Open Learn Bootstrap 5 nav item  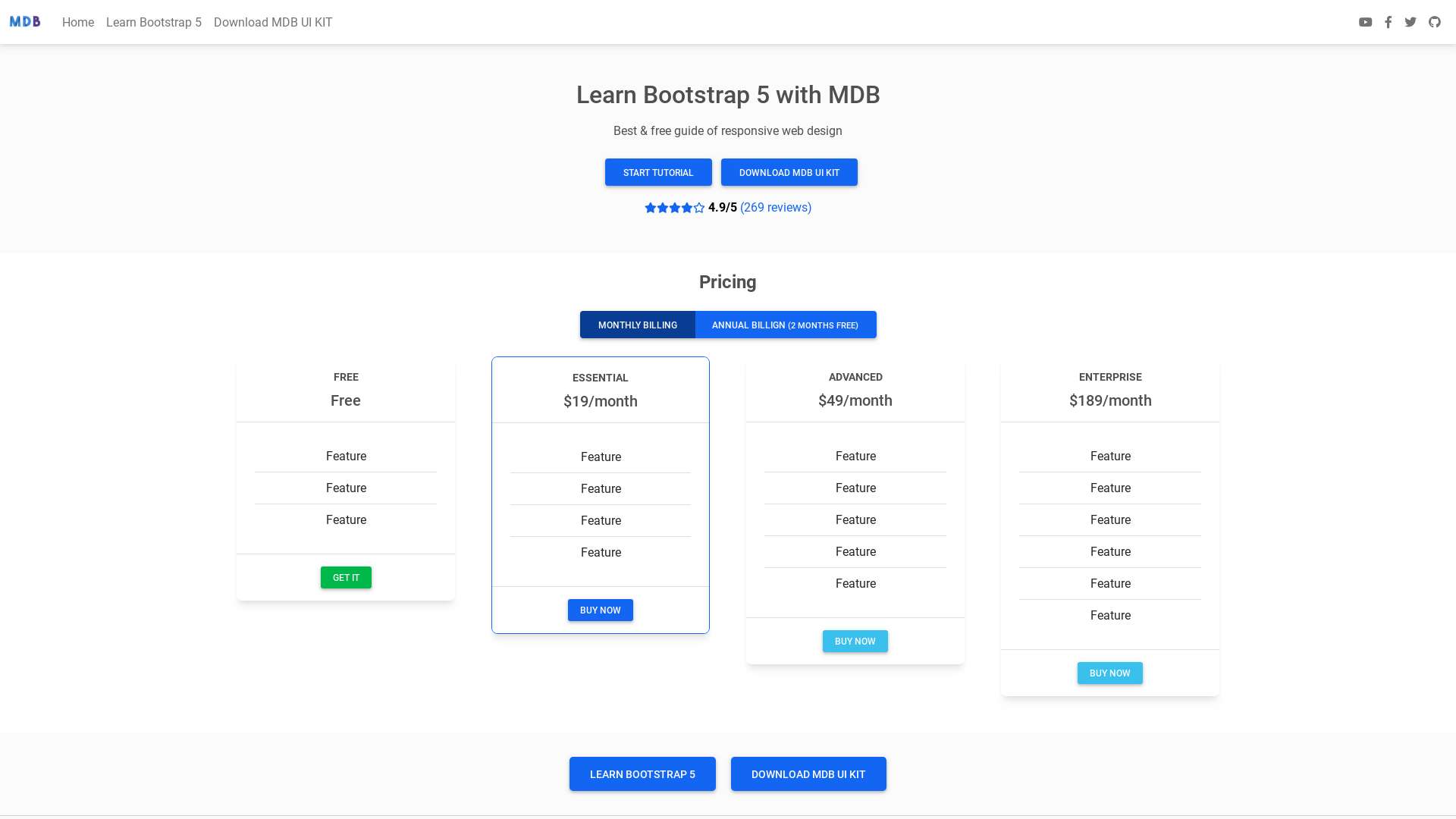click(x=154, y=22)
